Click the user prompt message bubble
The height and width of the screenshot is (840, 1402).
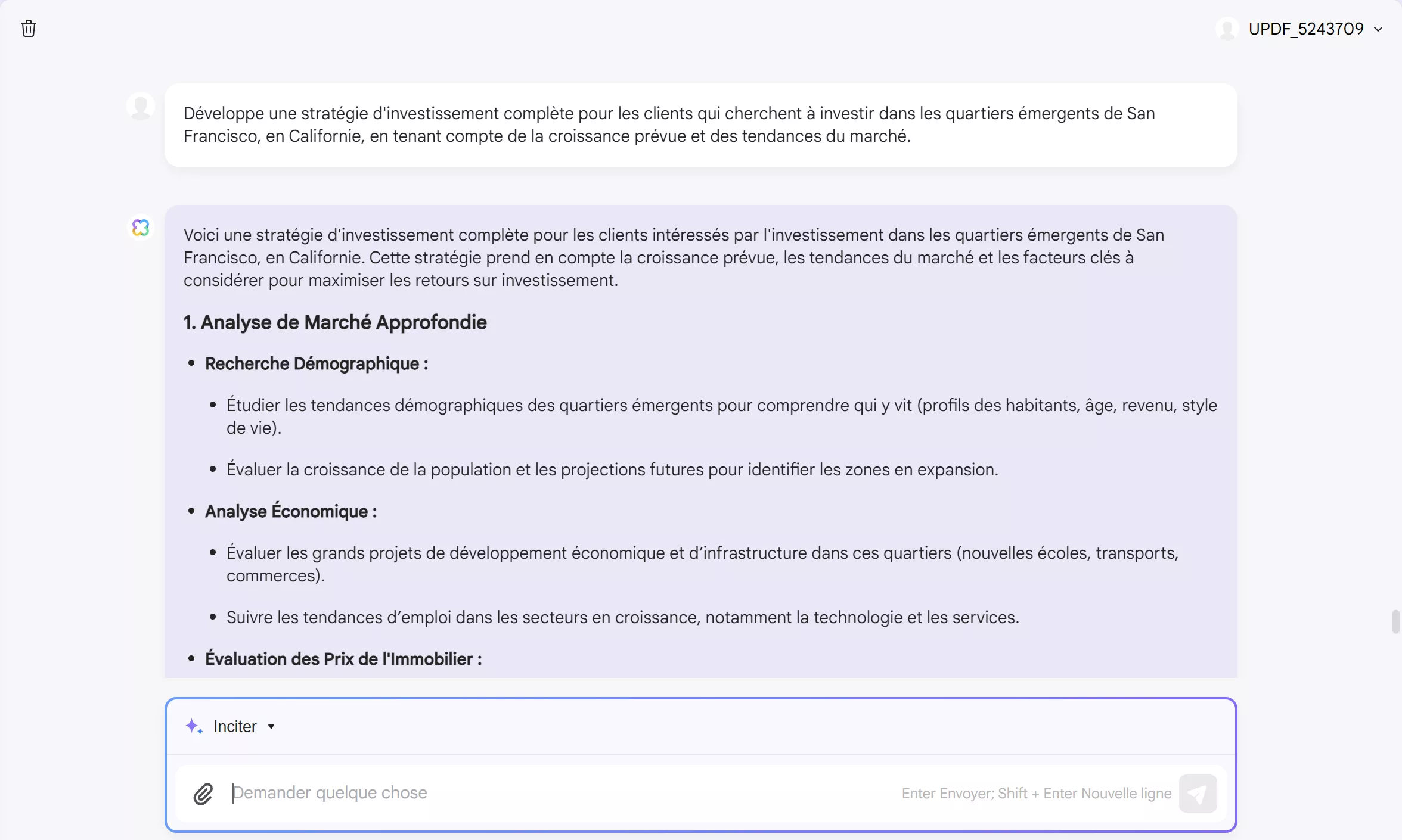point(700,125)
